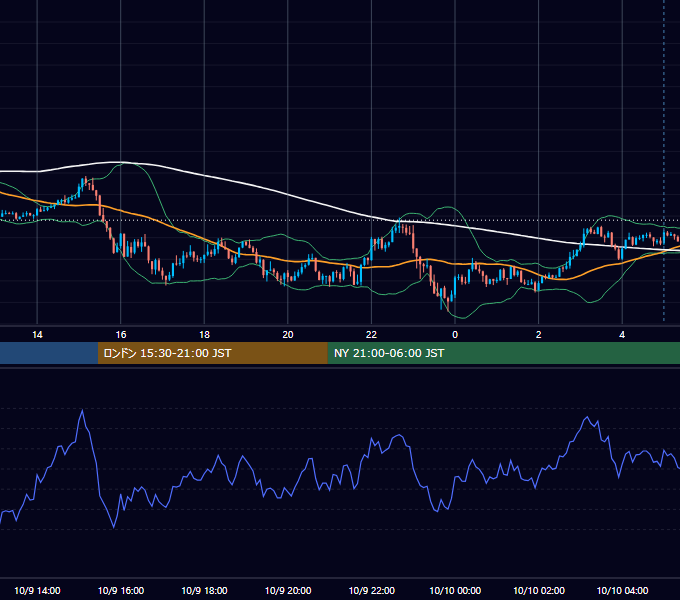This screenshot has width=680, height=600.
Task: Click the 10/9 14:00 date label
Action: [x=37, y=590]
